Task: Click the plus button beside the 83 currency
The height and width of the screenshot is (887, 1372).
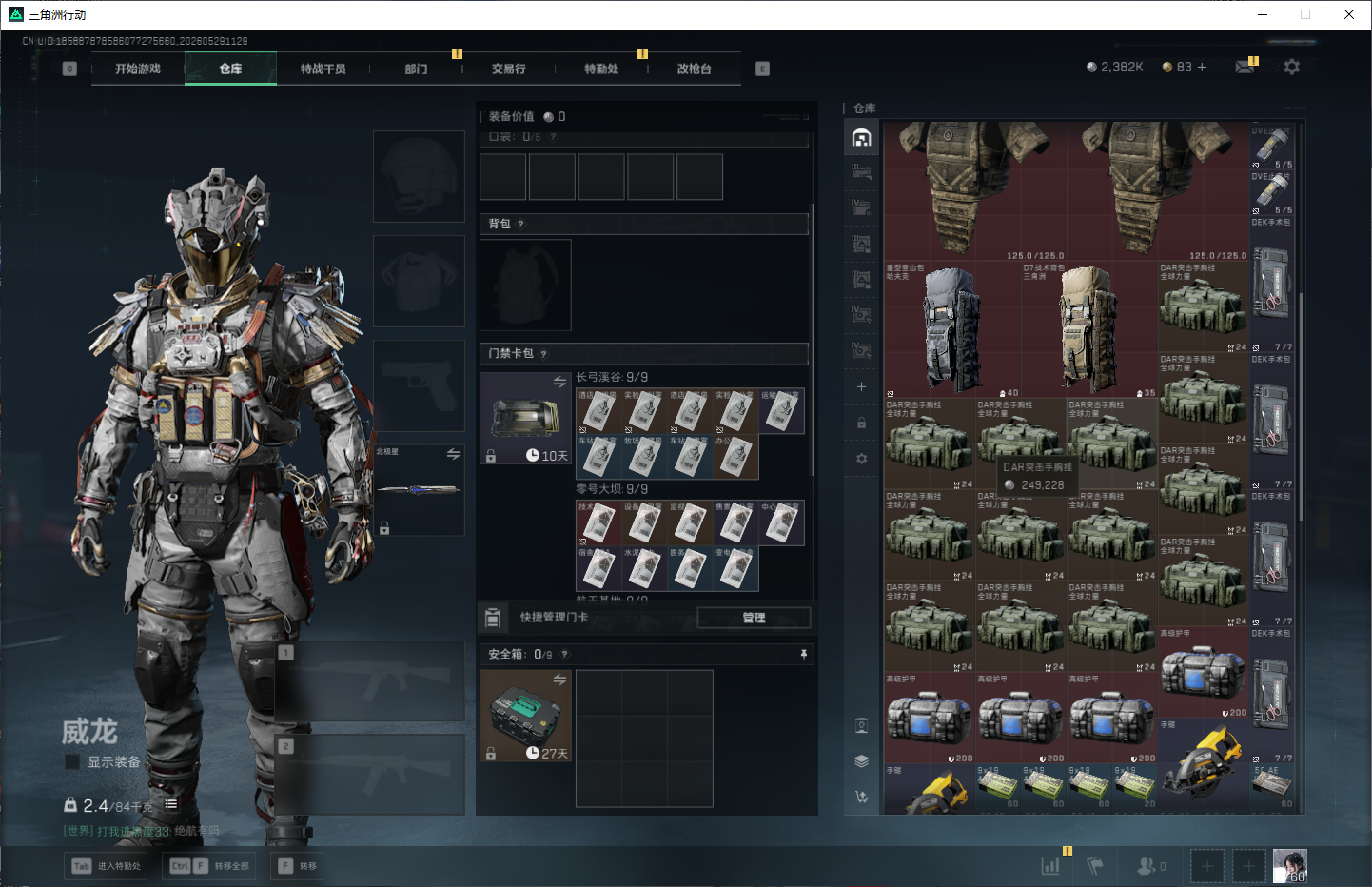Action: point(1202,67)
